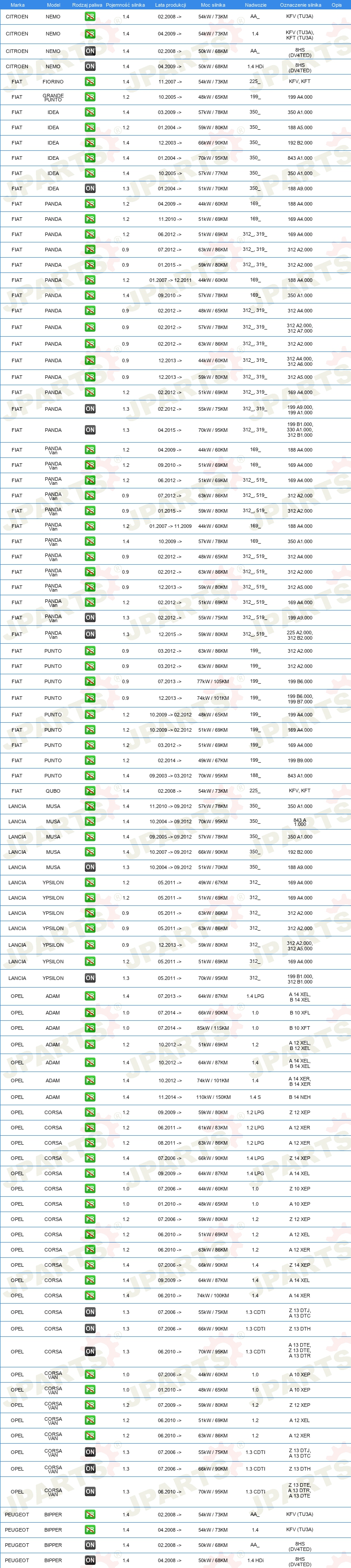Click petrol icon in Peugeot Bipper 04.2008 KFV row

90,1530
